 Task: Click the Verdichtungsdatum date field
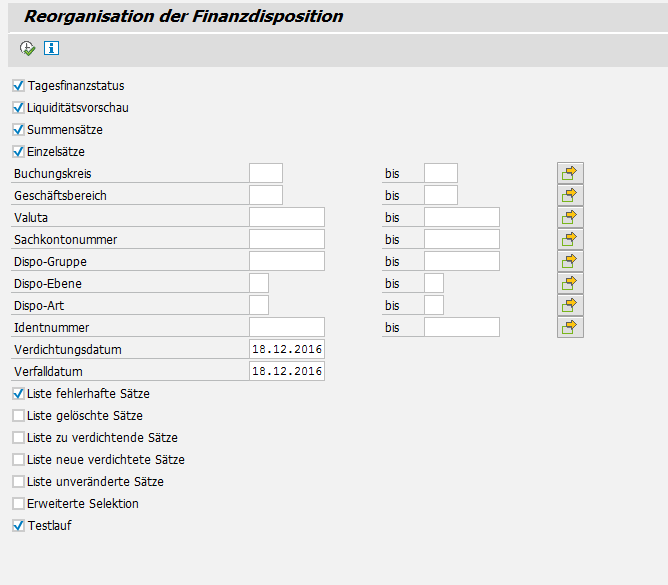point(287,349)
